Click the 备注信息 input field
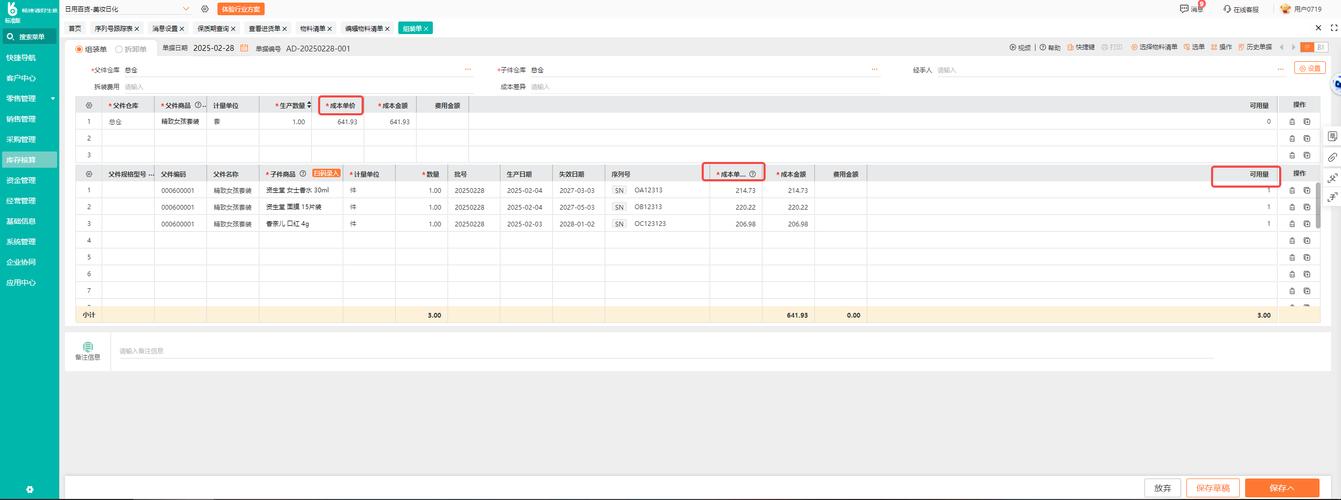The width and height of the screenshot is (1341, 500). point(665,351)
